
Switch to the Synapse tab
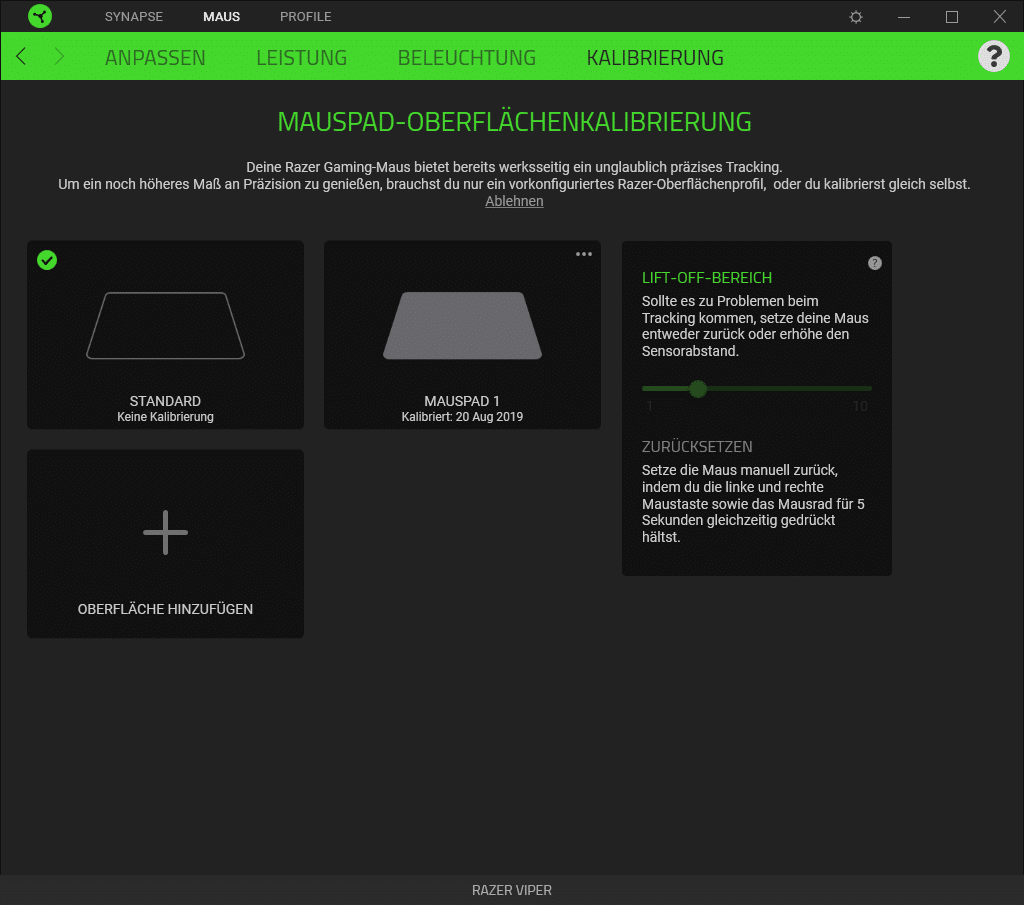[134, 17]
